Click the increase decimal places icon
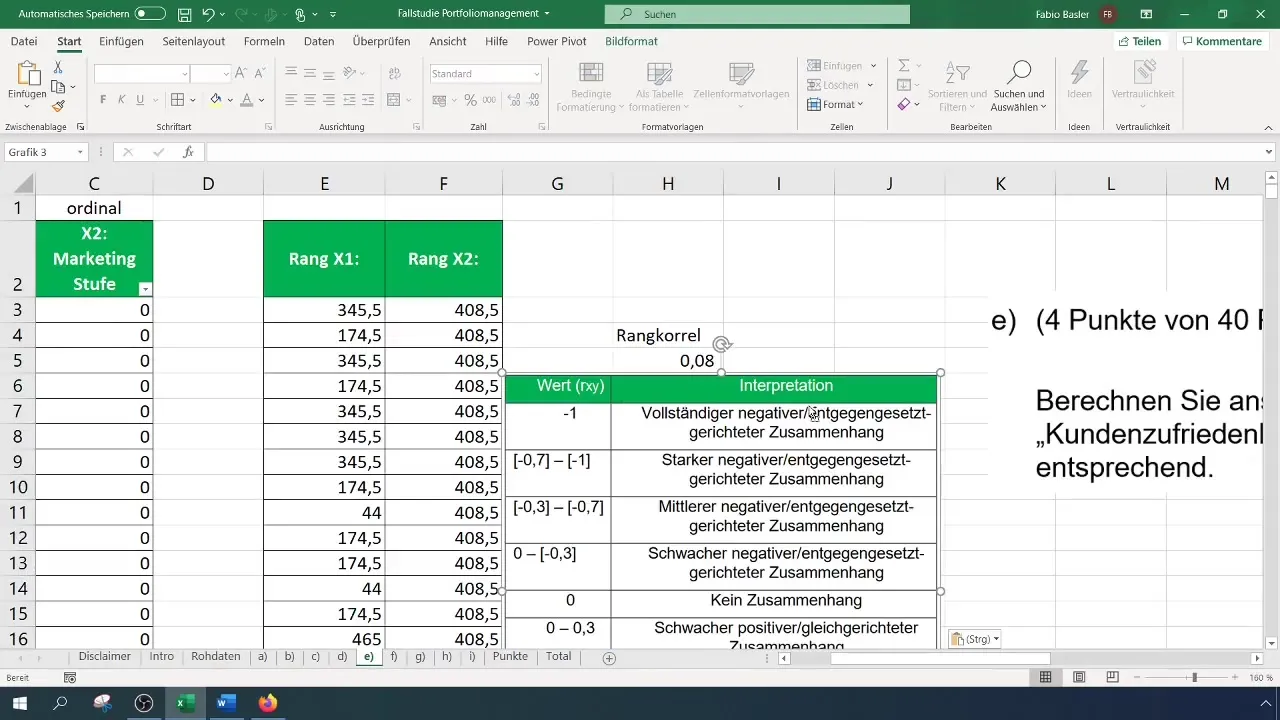Screen dimensions: 1280x720 coord(515,100)
